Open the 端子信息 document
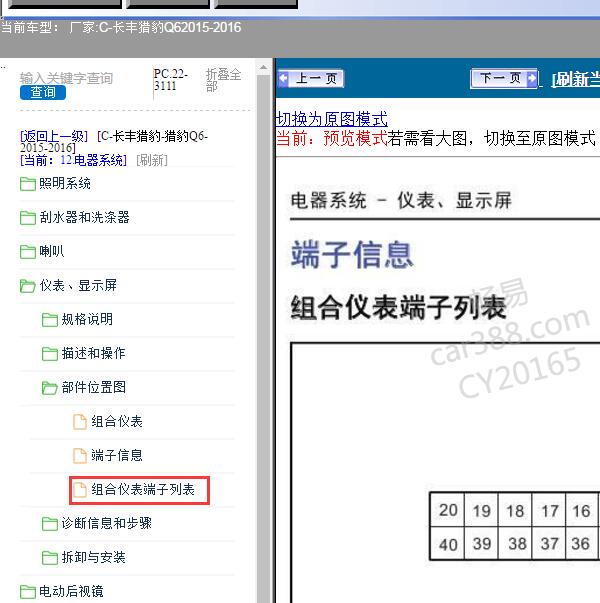The width and height of the screenshot is (600, 603). (117, 455)
